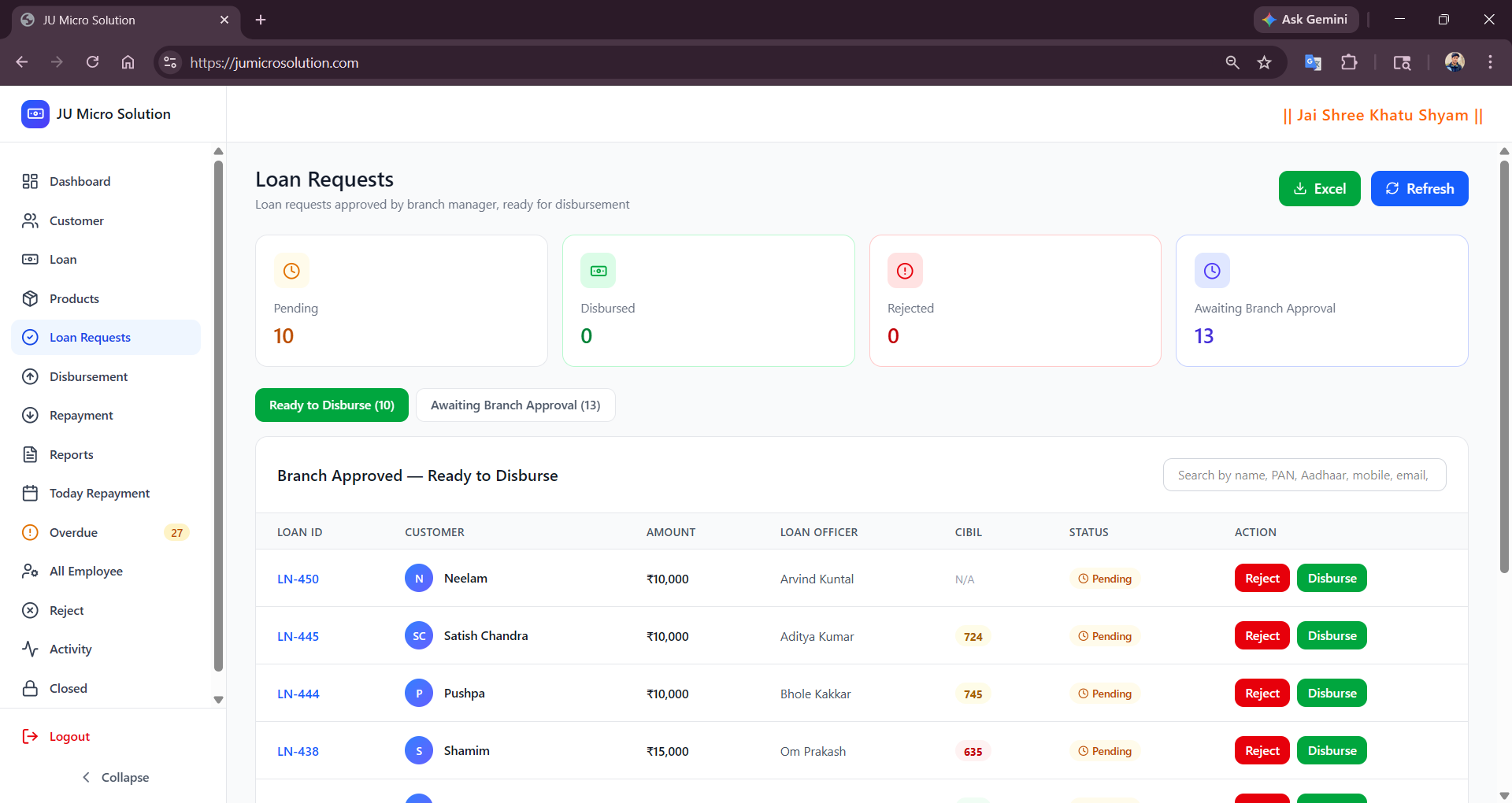Open loan LN-438 link

(x=298, y=751)
